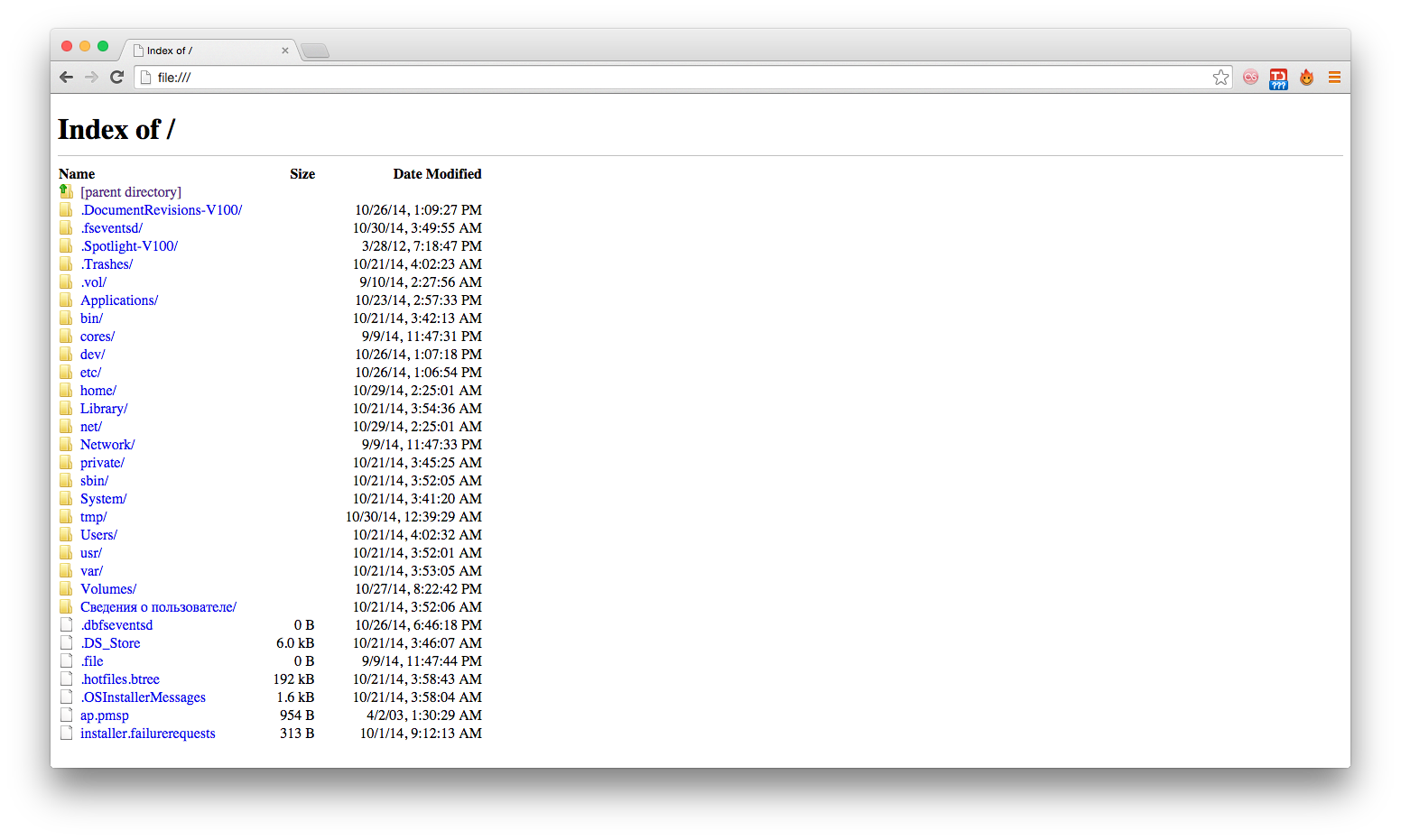
Task: Open the [parent directory] link
Action: pos(130,192)
